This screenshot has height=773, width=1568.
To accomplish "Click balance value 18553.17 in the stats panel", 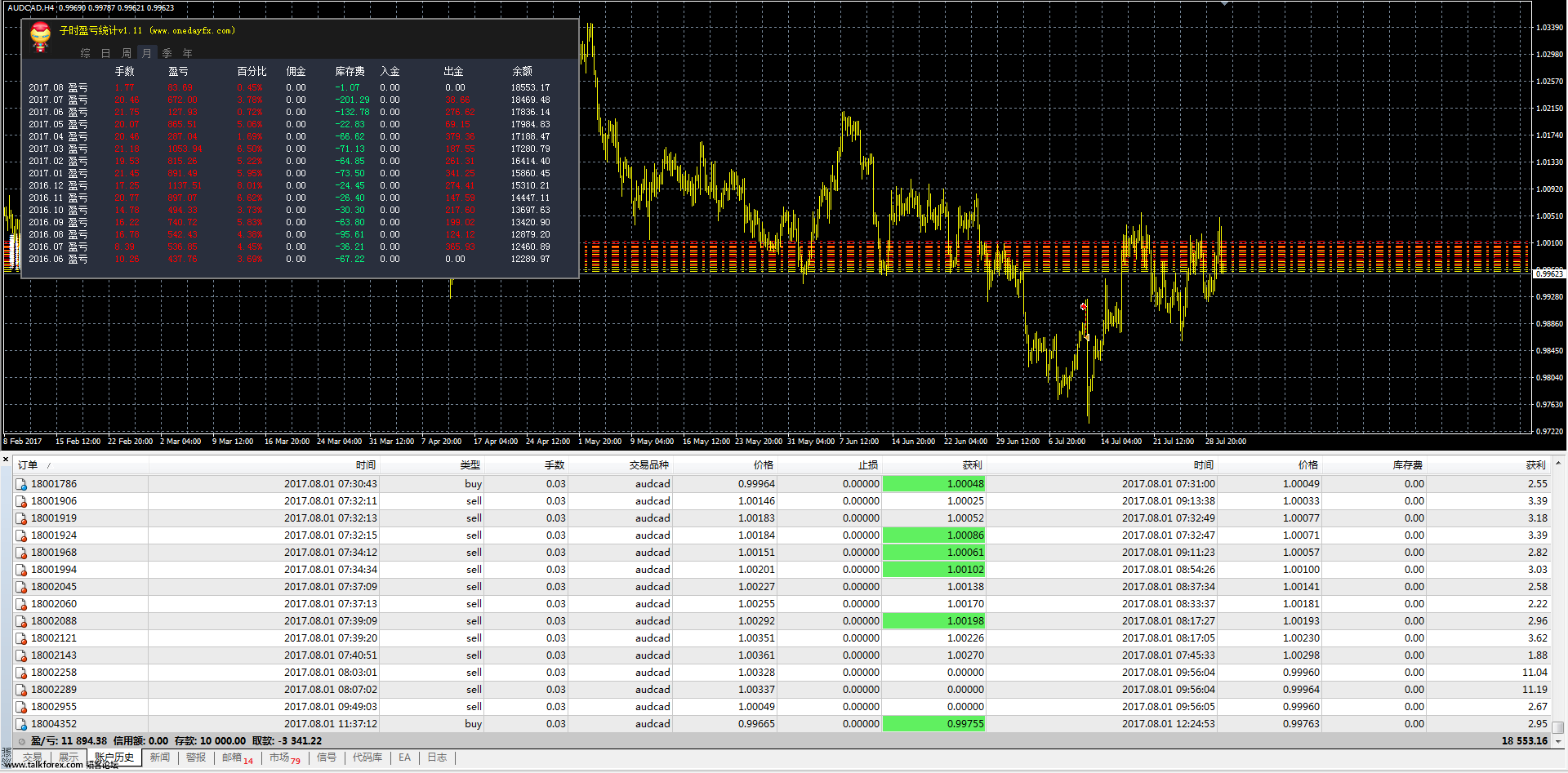I will pos(531,87).
